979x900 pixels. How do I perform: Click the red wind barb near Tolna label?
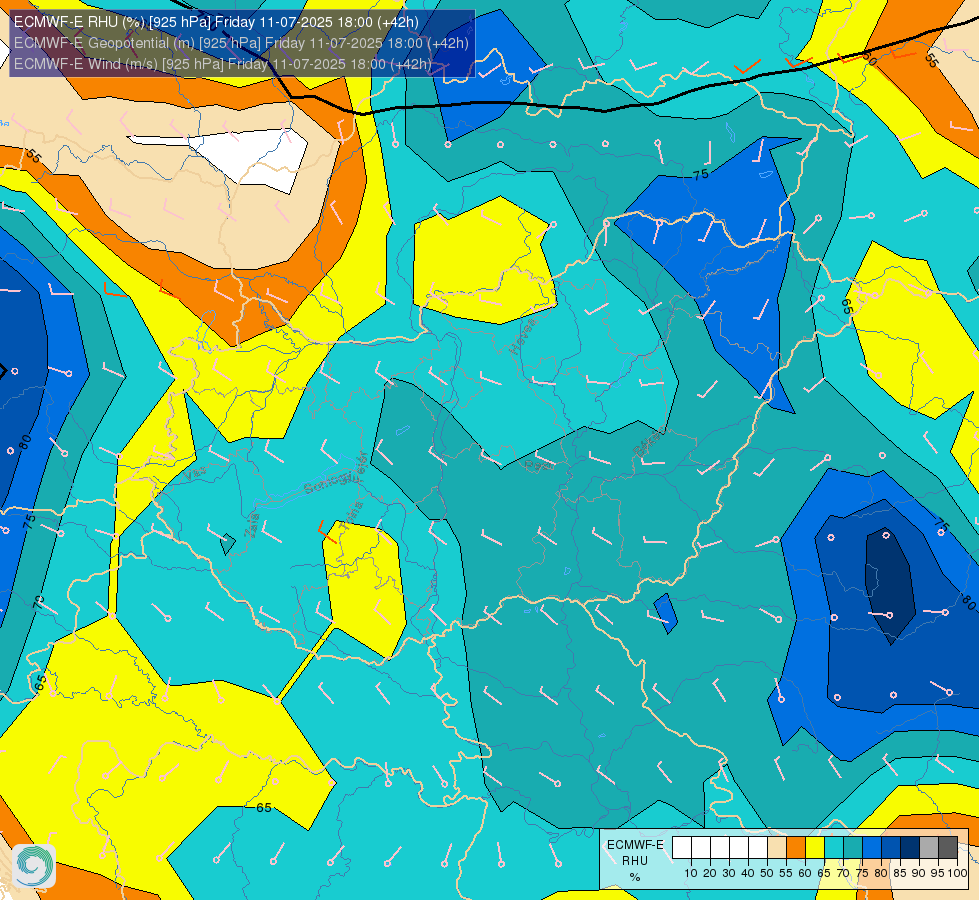click(327, 532)
